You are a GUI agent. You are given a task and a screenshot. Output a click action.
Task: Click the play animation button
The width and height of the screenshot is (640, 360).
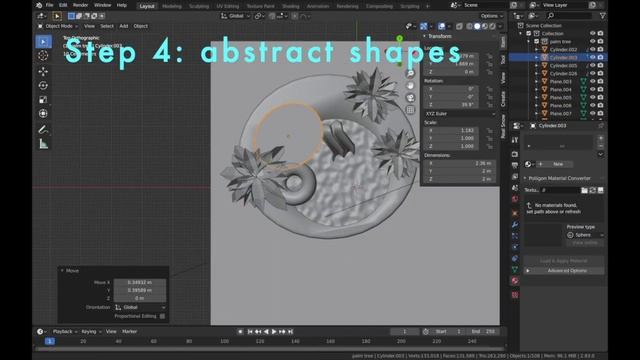click(274, 332)
